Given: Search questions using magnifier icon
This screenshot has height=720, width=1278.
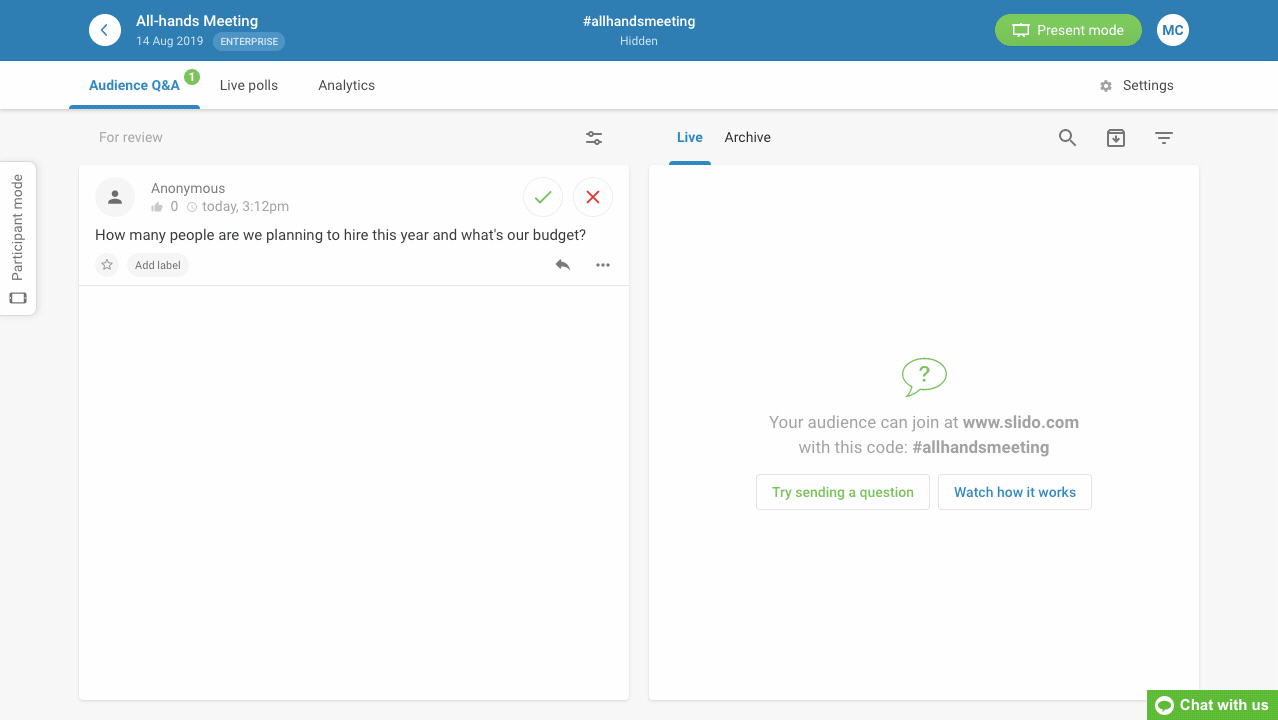Looking at the screenshot, I should click(1067, 138).
